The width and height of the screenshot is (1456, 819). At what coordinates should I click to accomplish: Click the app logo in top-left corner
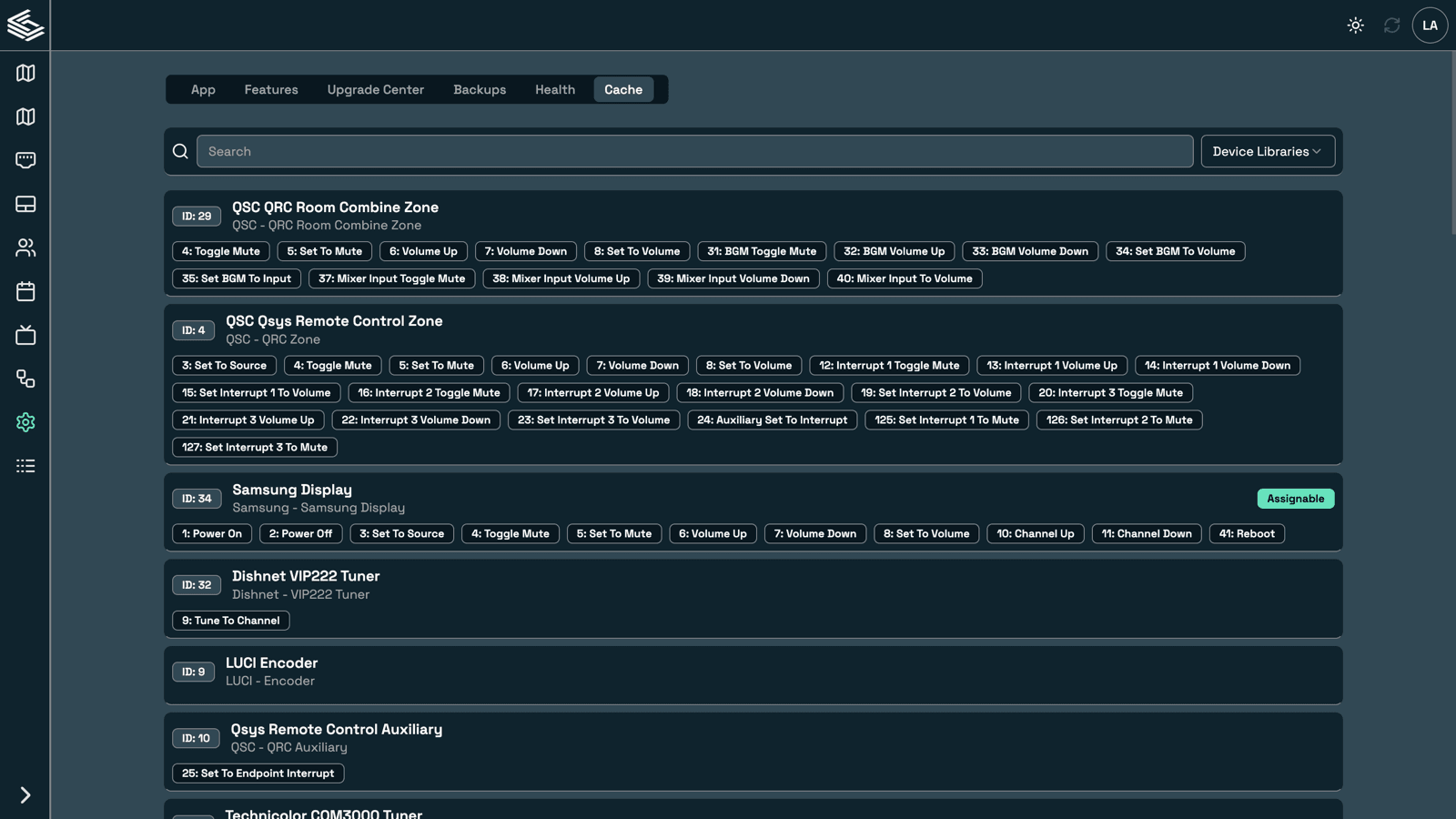pyautogui.click(x=25, y=25)
